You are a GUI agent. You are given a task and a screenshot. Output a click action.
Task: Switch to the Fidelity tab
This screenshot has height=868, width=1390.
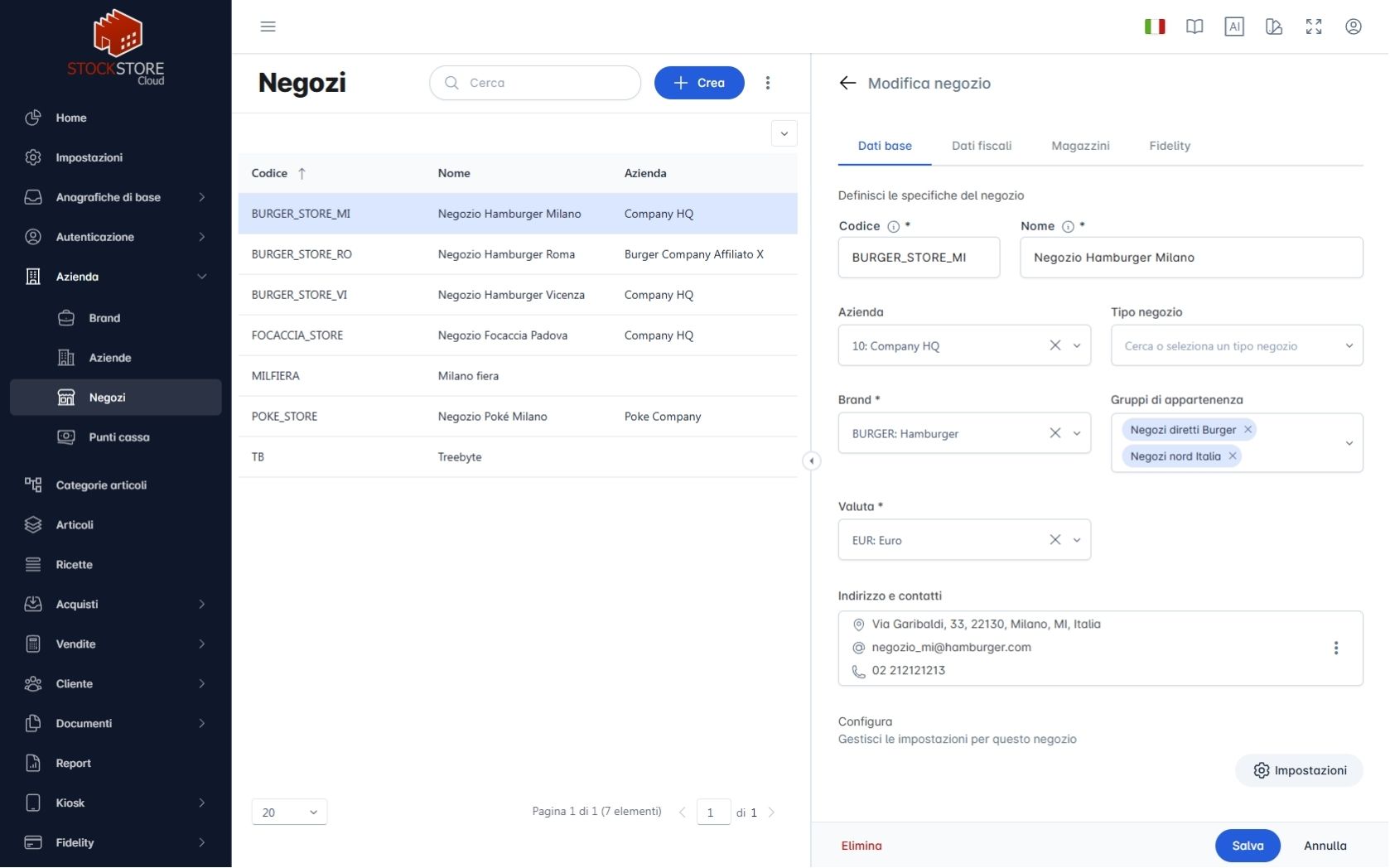[x=1170, y=146]
